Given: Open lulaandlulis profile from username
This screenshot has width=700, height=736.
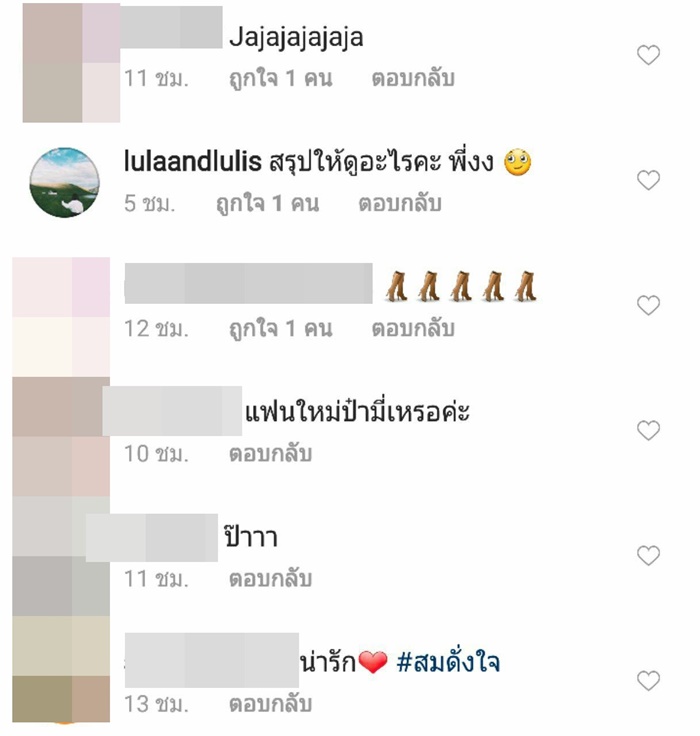Looking at the screenshot, I should pos(192,162).
